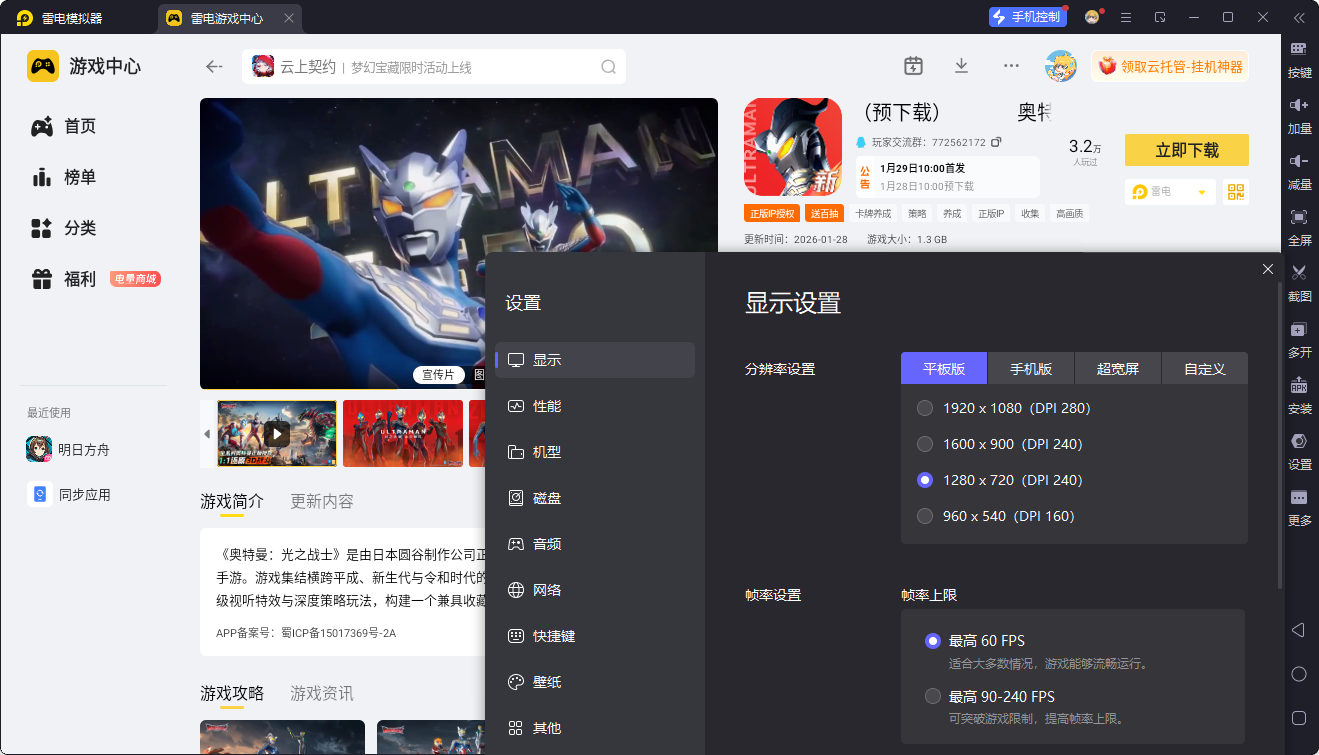Open 壁纸 wallpaper settings section

point(595,682)
